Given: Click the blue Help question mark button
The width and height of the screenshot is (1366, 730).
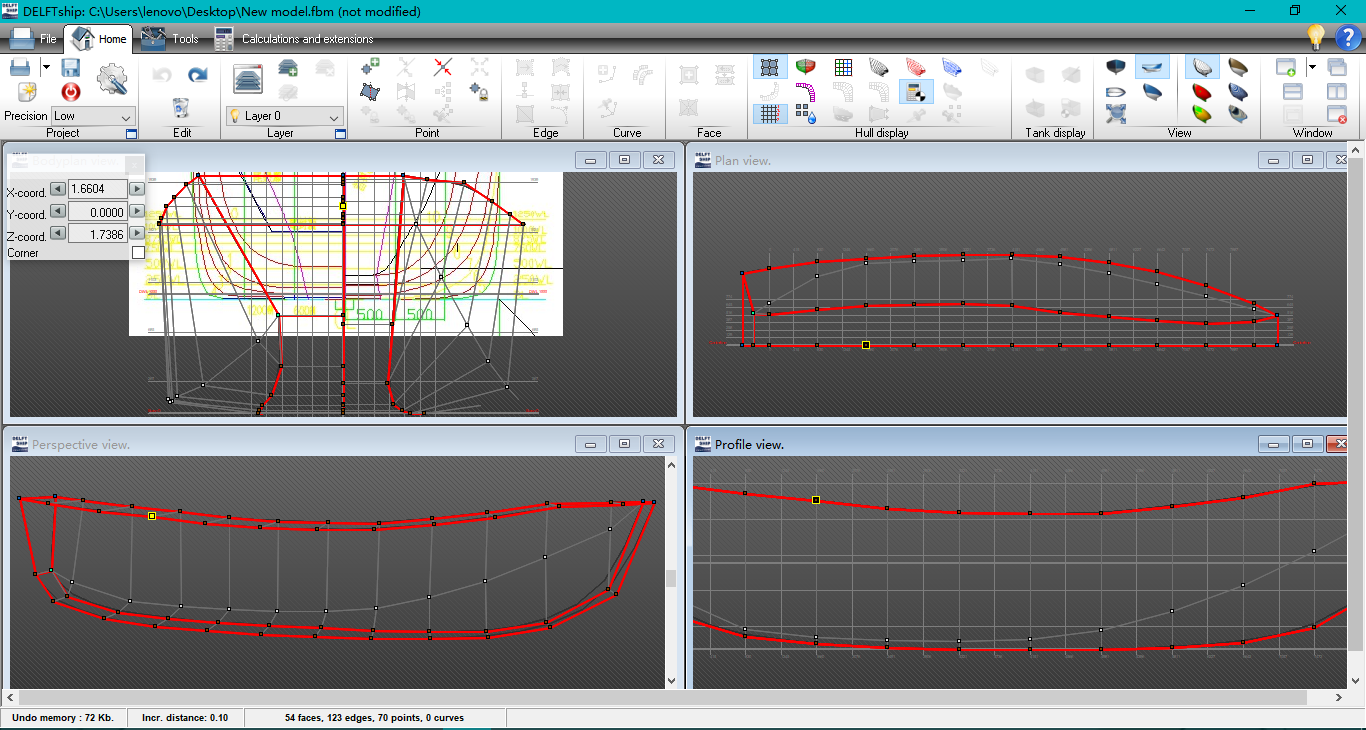Looking at the screenshot, I should 1347,38.
